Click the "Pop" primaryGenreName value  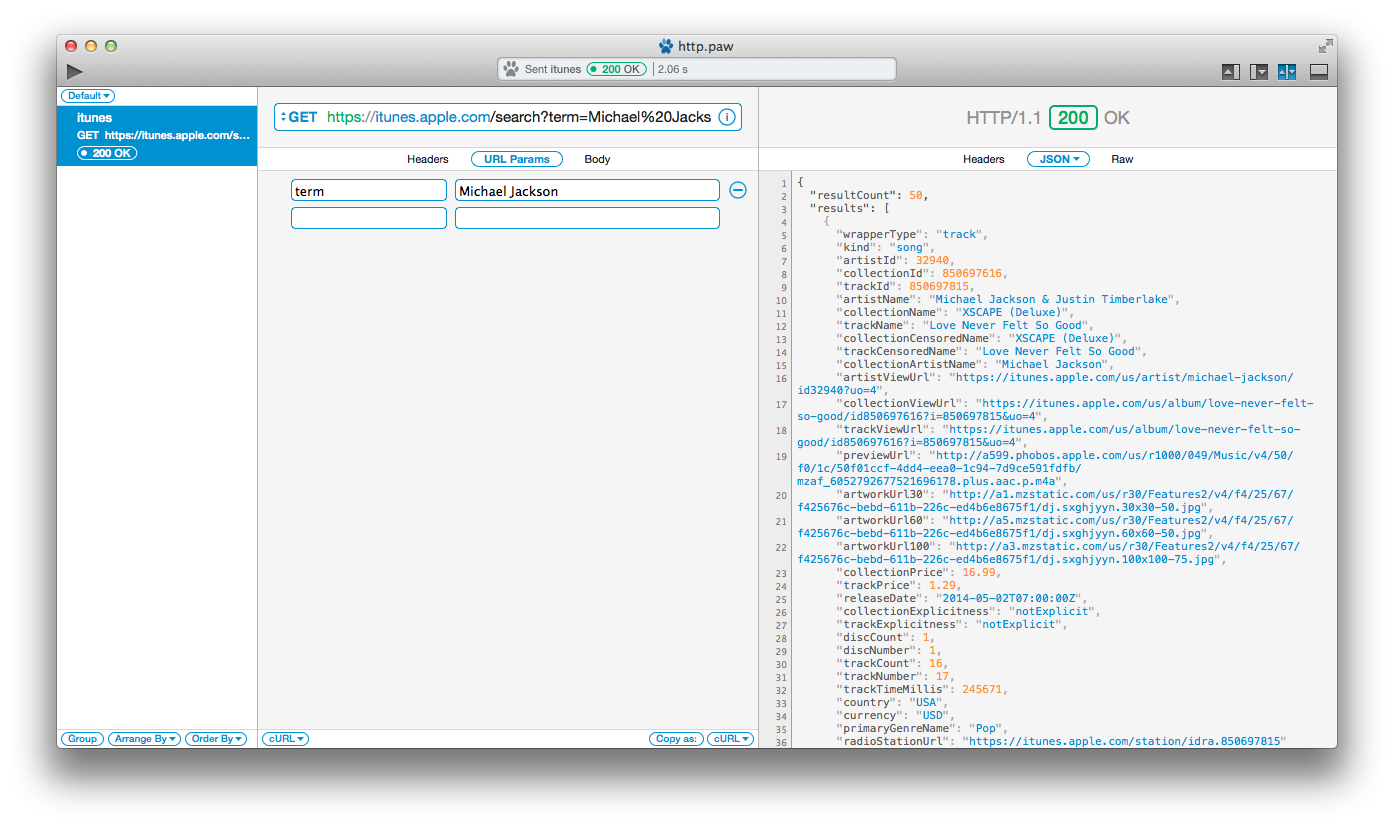coord(985,729)
